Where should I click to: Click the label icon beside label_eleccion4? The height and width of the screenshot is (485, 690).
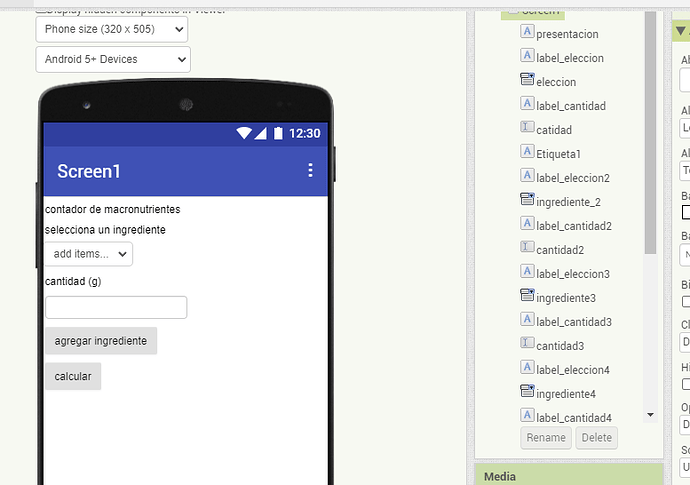[527, 367]
